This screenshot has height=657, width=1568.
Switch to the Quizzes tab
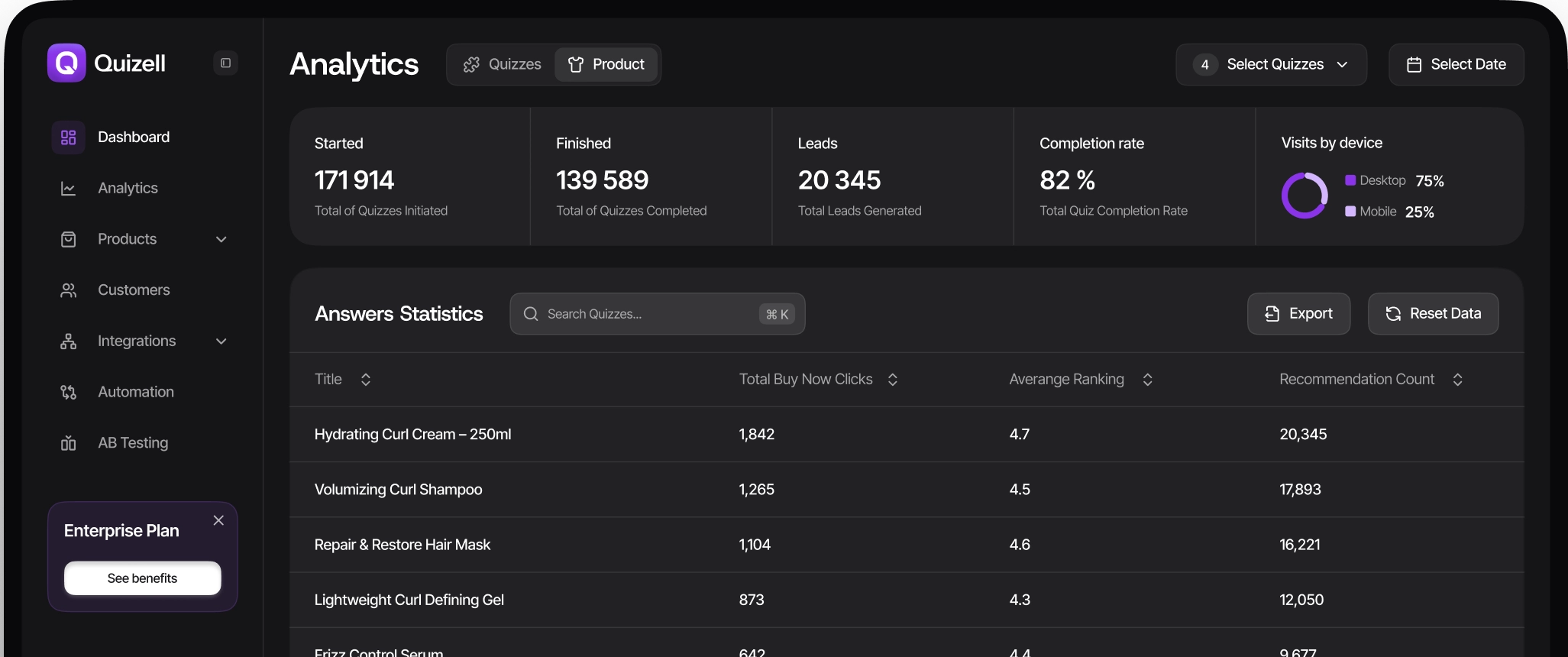(x=502, y=65)
